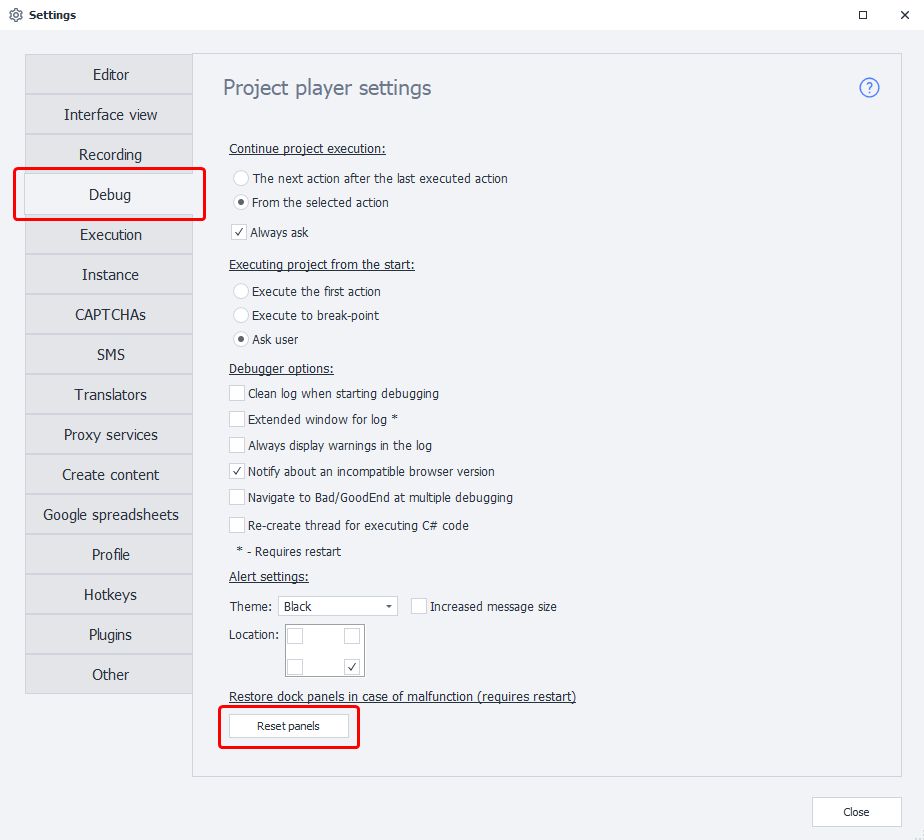Set alert location to top-left corner
924x840 pixels.
296,636
